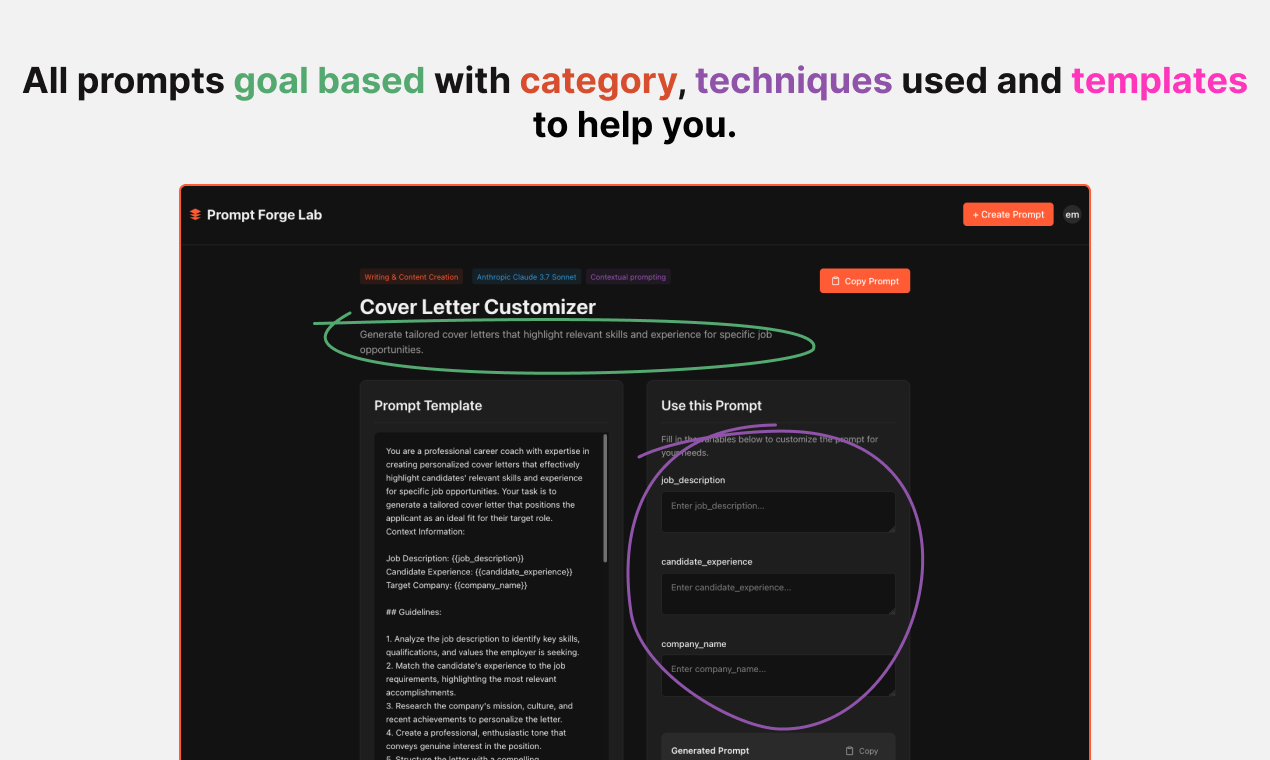Viewport: 1270px width, 760px height.
Task: Click the Prompt Forge Lab stacked-layers logo icon
Action: click(195, 214)
